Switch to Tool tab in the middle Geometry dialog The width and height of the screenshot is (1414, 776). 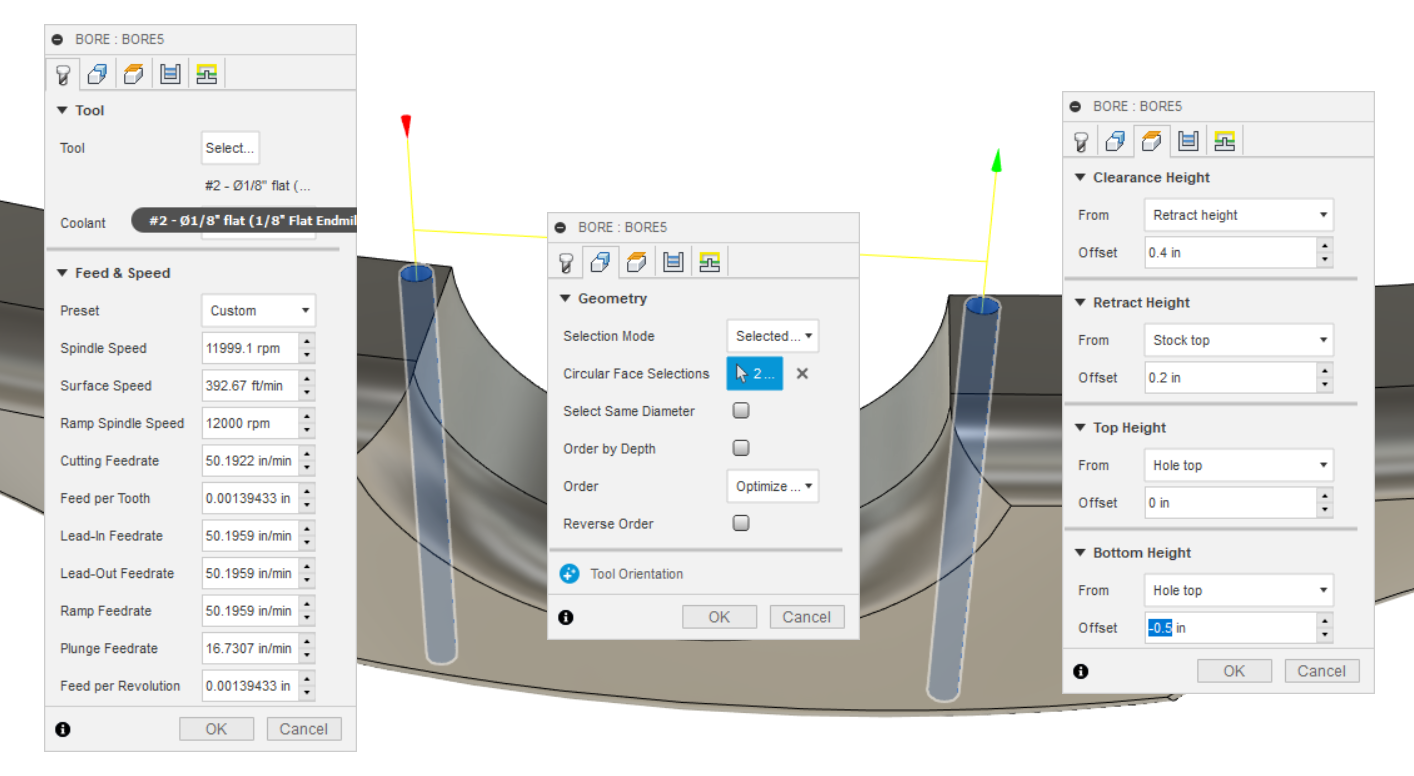pyautogui.click(x=565, y=262)
